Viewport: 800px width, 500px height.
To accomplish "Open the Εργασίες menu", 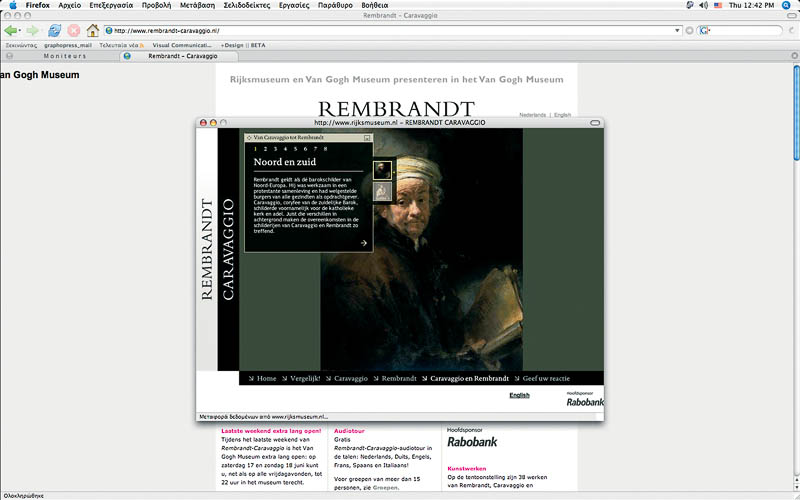I will [x=294, y=5].
